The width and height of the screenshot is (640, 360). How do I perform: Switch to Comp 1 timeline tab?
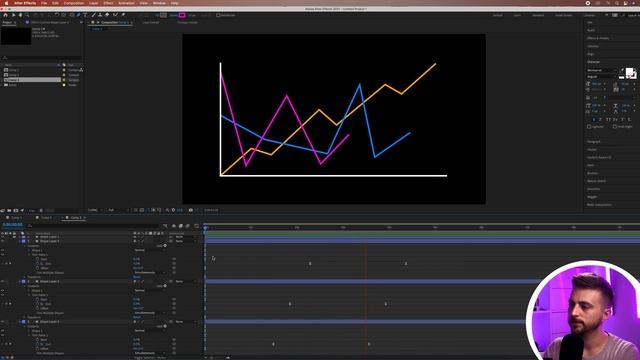point(16,218)
